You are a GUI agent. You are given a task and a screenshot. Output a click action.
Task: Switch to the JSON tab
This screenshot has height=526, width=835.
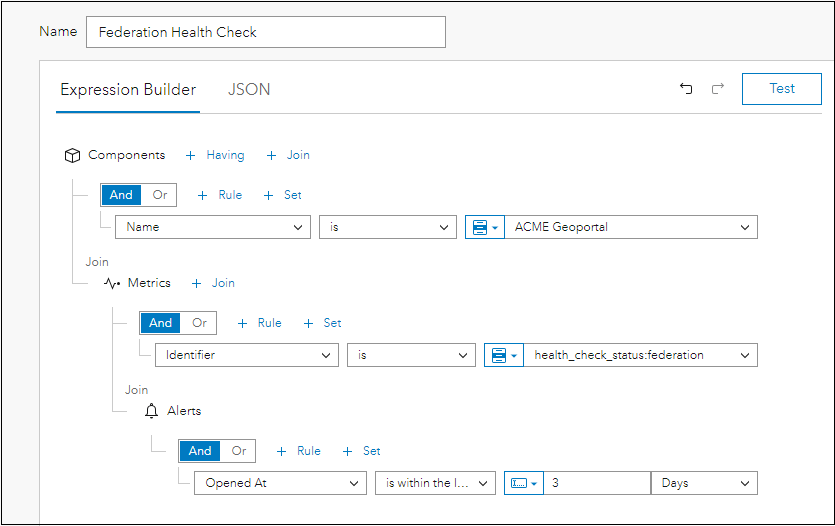249,89
